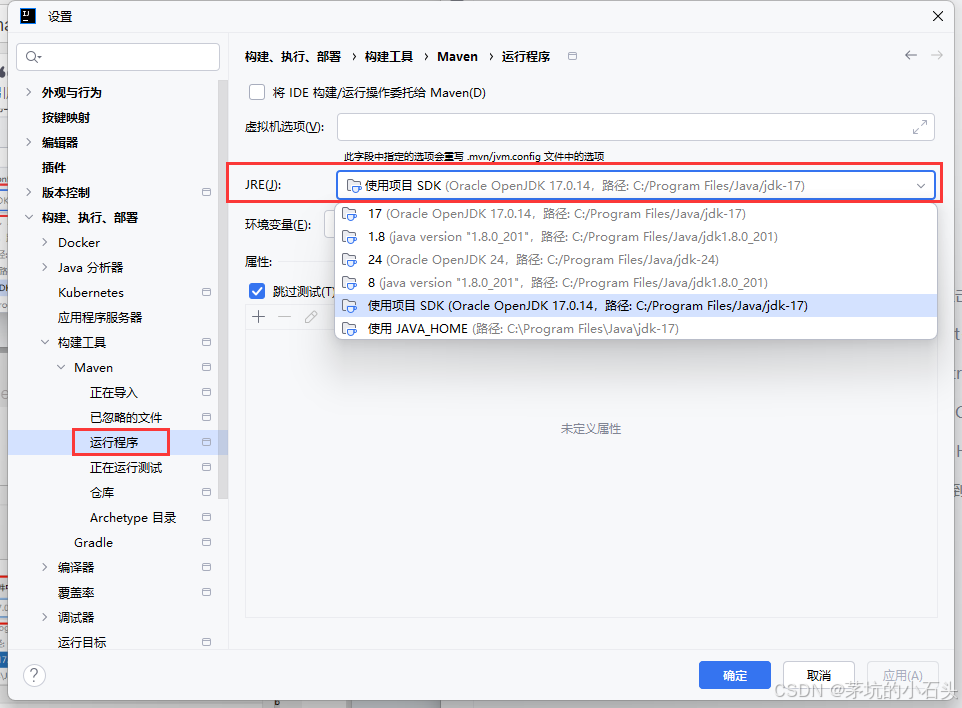Collapse the 构建工具 node
Image resolution: width=962 pixels, height=708 pixels.
click(44, 342)
